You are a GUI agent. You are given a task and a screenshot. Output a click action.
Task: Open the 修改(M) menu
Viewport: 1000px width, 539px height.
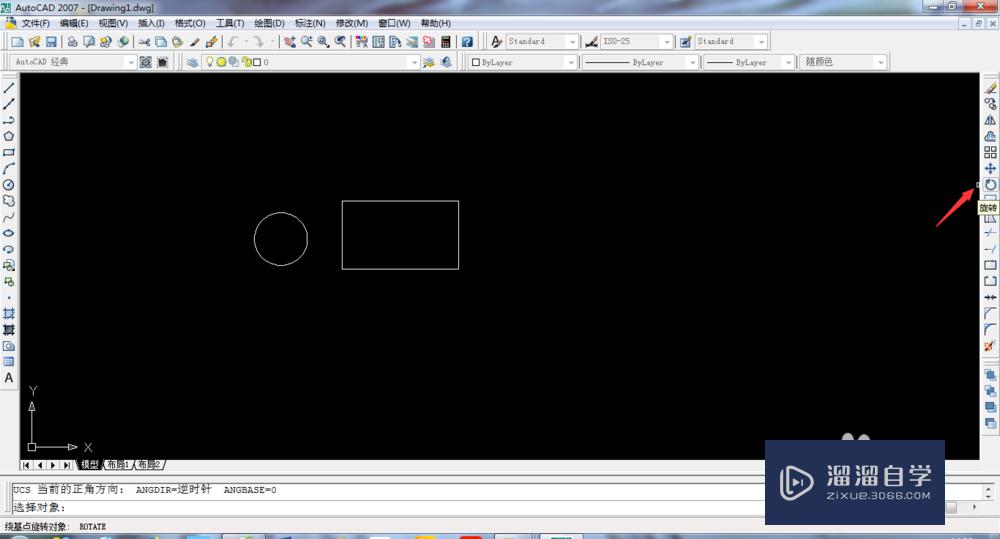352,23
